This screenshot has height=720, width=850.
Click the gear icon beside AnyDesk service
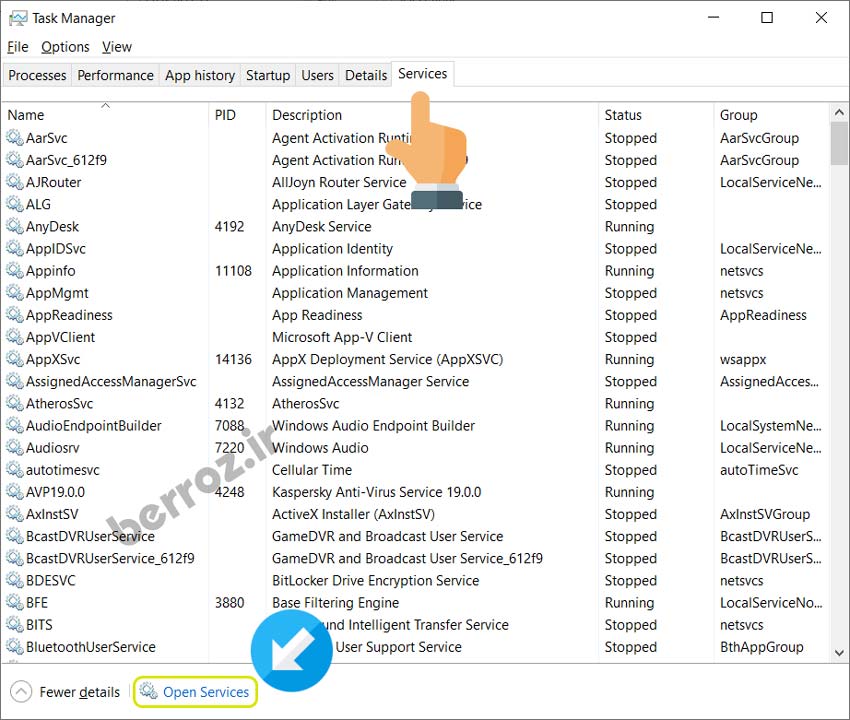coord(15,227)
